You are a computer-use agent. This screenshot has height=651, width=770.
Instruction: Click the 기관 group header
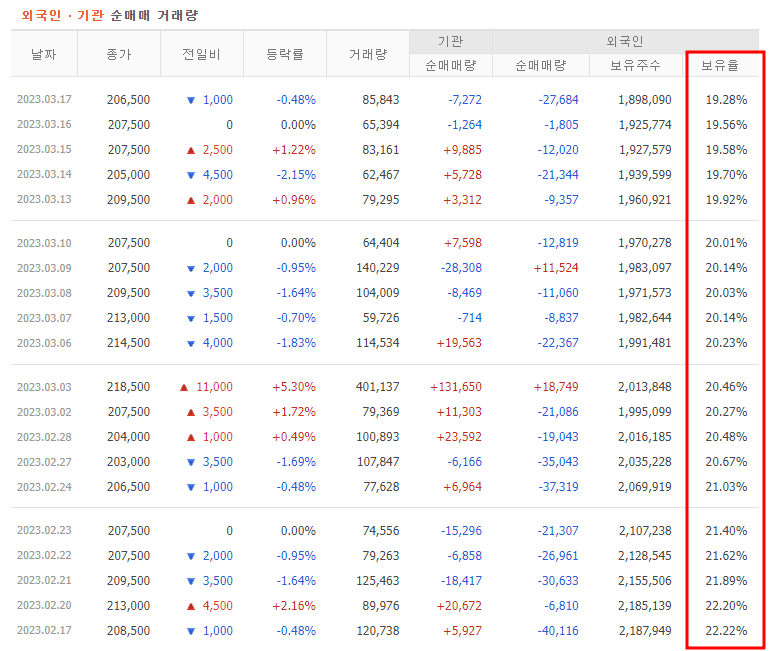pos(451,41)
